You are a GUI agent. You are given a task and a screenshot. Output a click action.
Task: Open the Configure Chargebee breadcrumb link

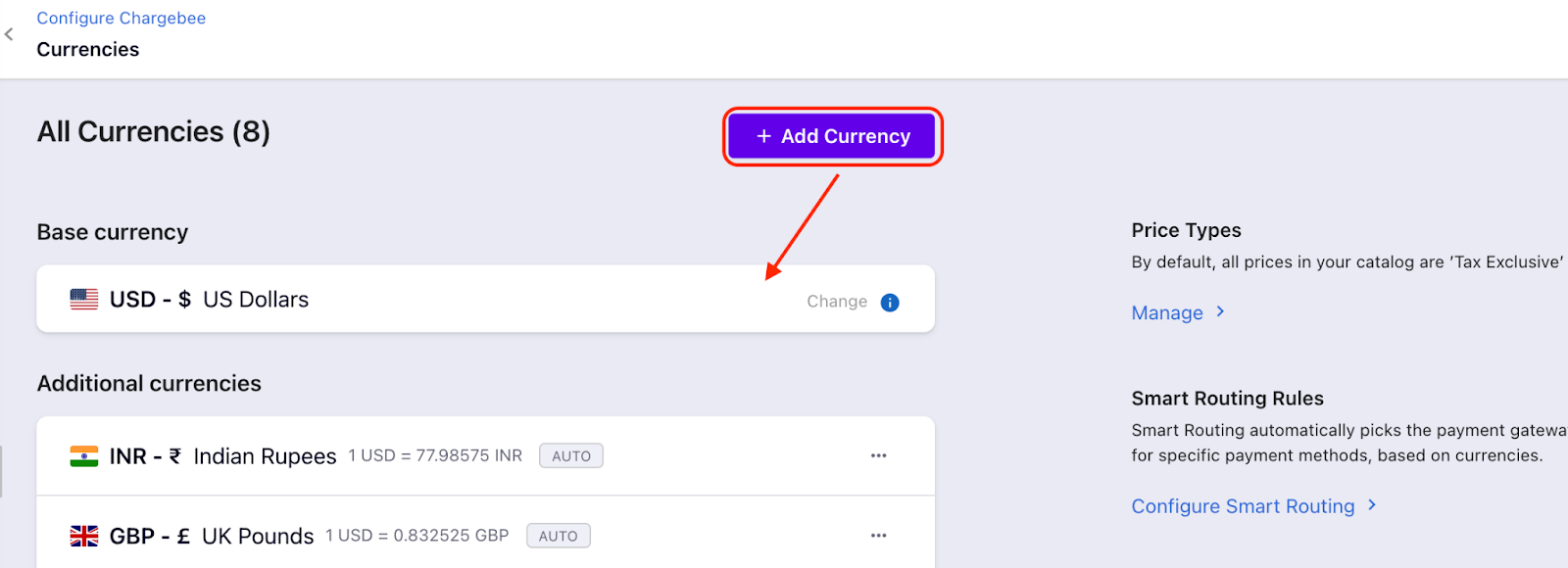click(121, 19)
